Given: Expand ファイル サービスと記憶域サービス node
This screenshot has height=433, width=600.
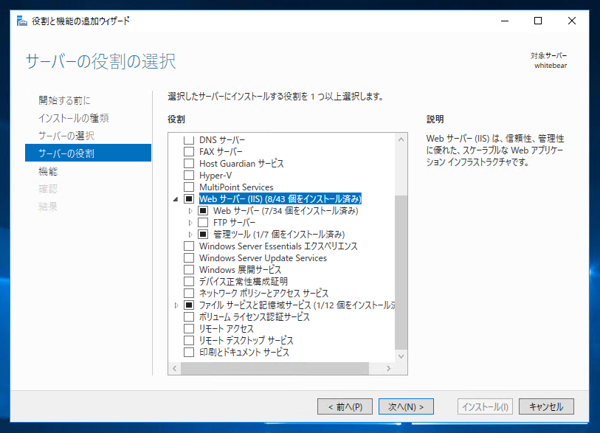Looking at the screenshot, I should (x=176, y=305).
